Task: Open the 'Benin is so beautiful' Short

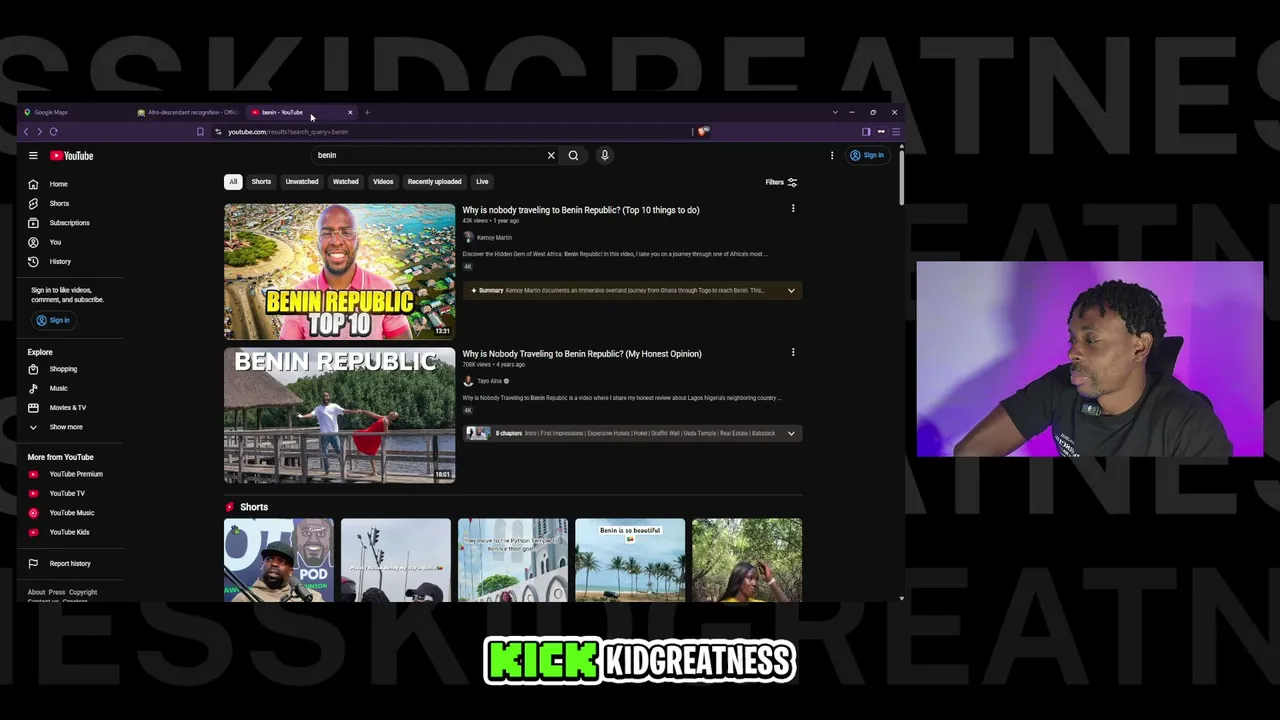Action: [630, 560]
